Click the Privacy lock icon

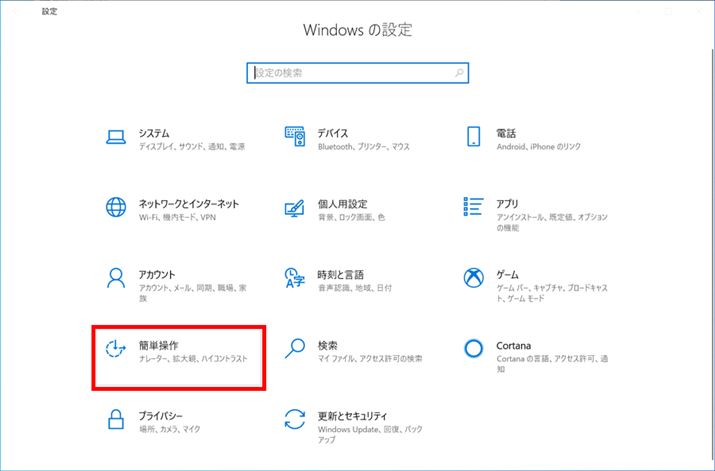117,418
